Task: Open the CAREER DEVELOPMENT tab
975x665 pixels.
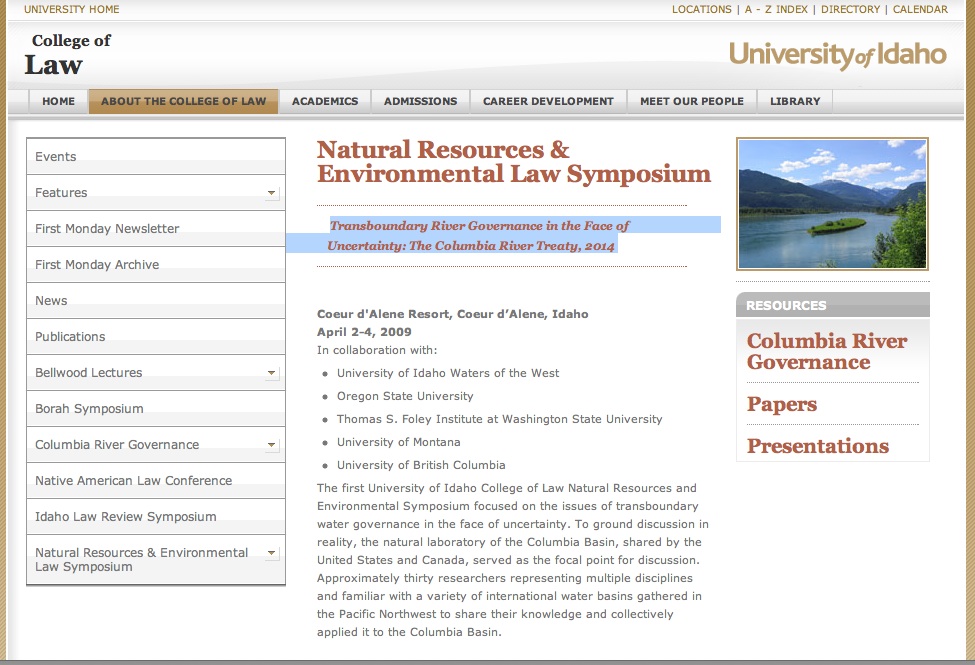Action: click(548, 101)
